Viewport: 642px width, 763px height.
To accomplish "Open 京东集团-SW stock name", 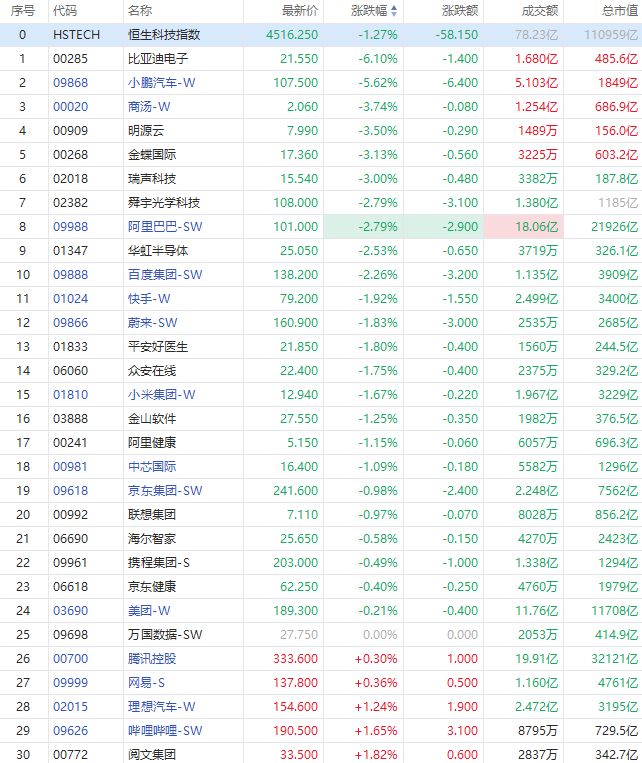I will [x=165, y=490].
